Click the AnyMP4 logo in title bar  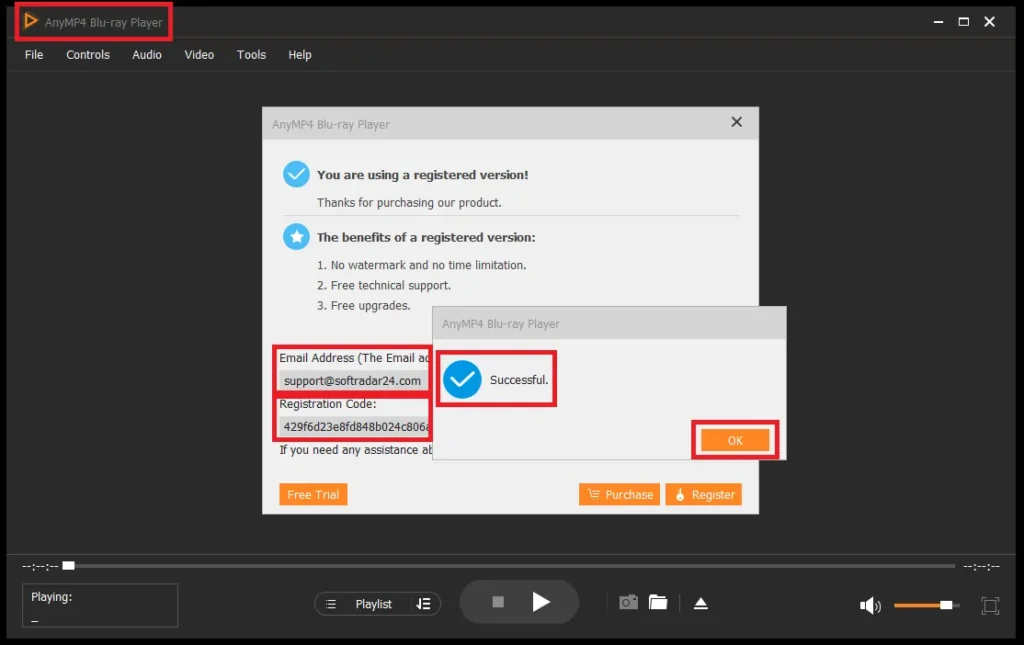tap(31, 22)
